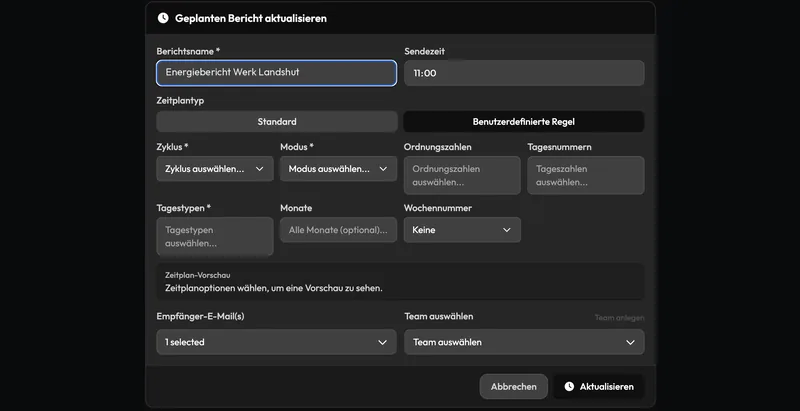Click the Wochennummer label
The height and width of the screenshot is (411, 800).
tap(438, 208)
